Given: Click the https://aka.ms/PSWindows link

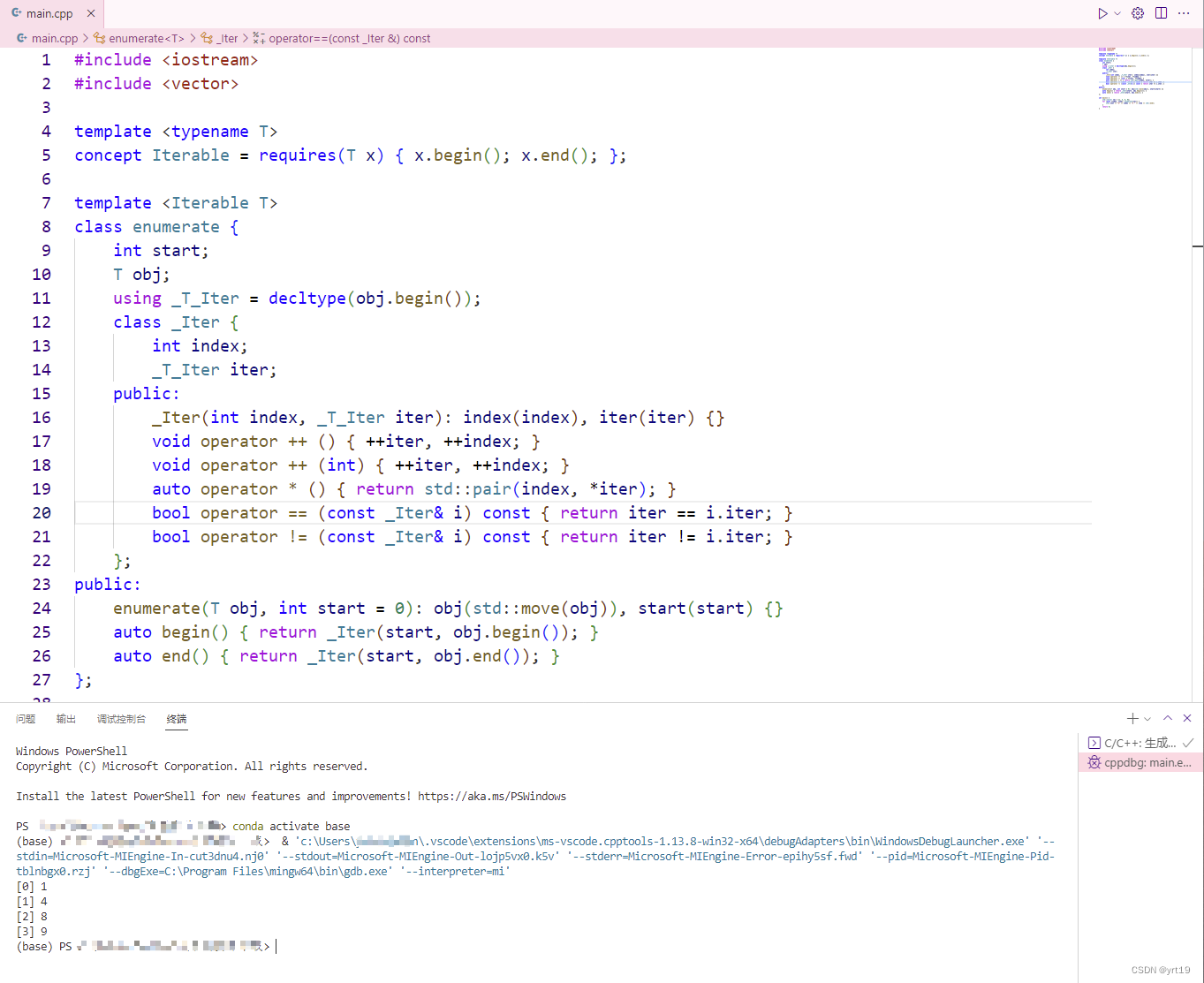Looking at the screenshot, I should pos(492,797).
